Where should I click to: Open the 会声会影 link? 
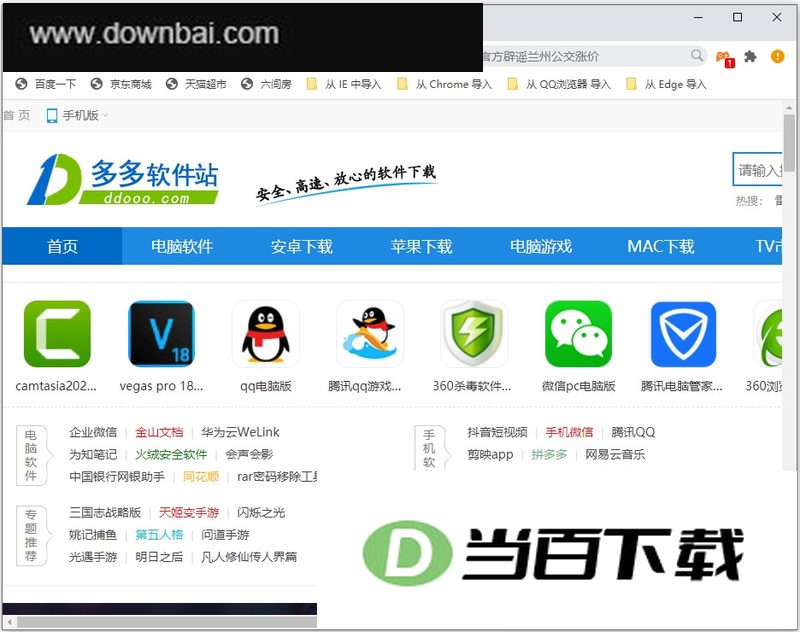[x=249, y=454]
